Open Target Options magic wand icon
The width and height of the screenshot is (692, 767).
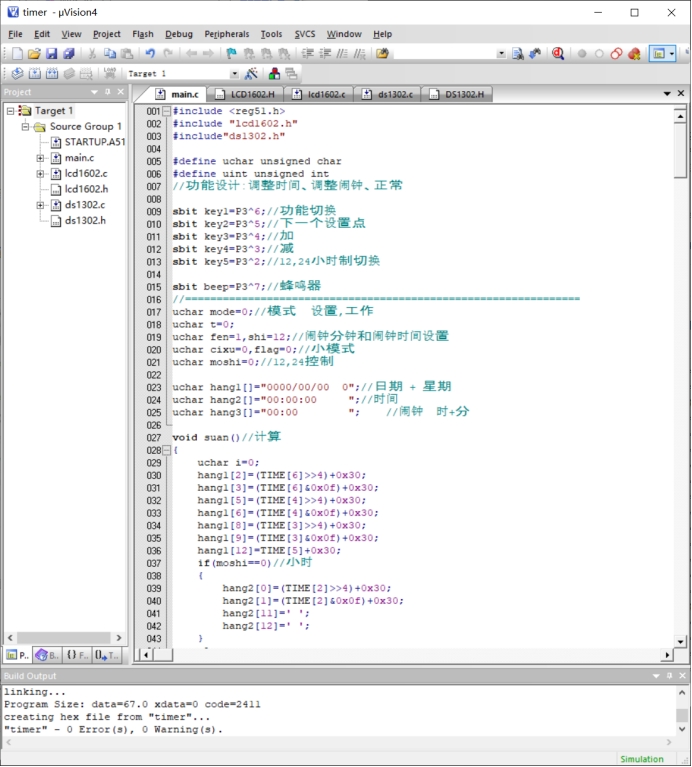(251, 74)
